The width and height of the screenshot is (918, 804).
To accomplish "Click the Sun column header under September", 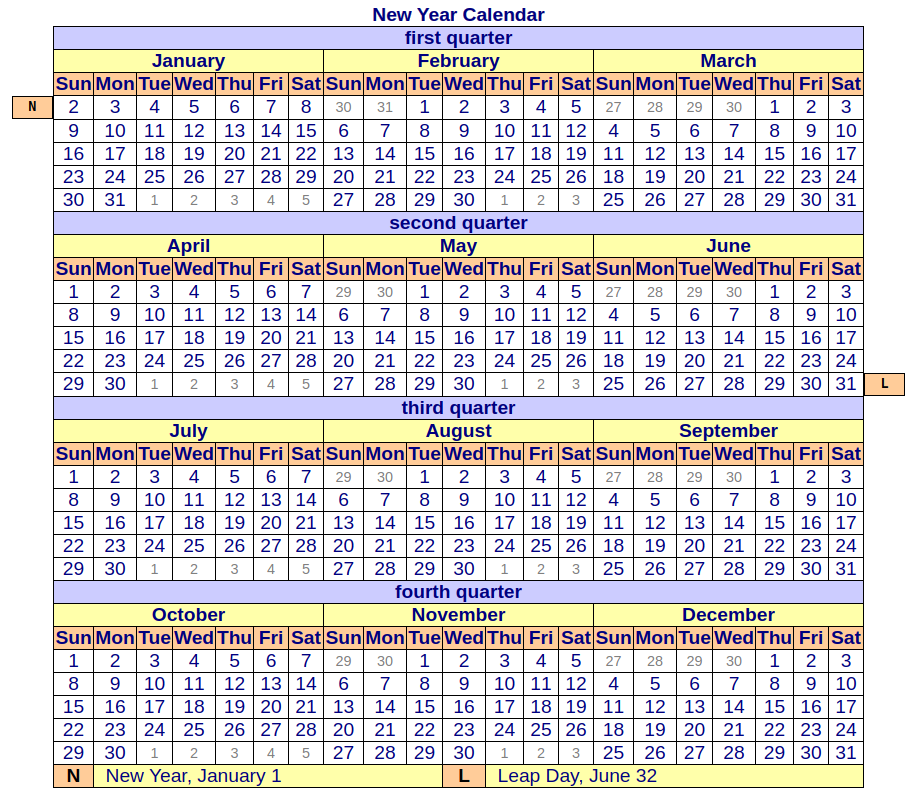I will [x=614, y=454].
